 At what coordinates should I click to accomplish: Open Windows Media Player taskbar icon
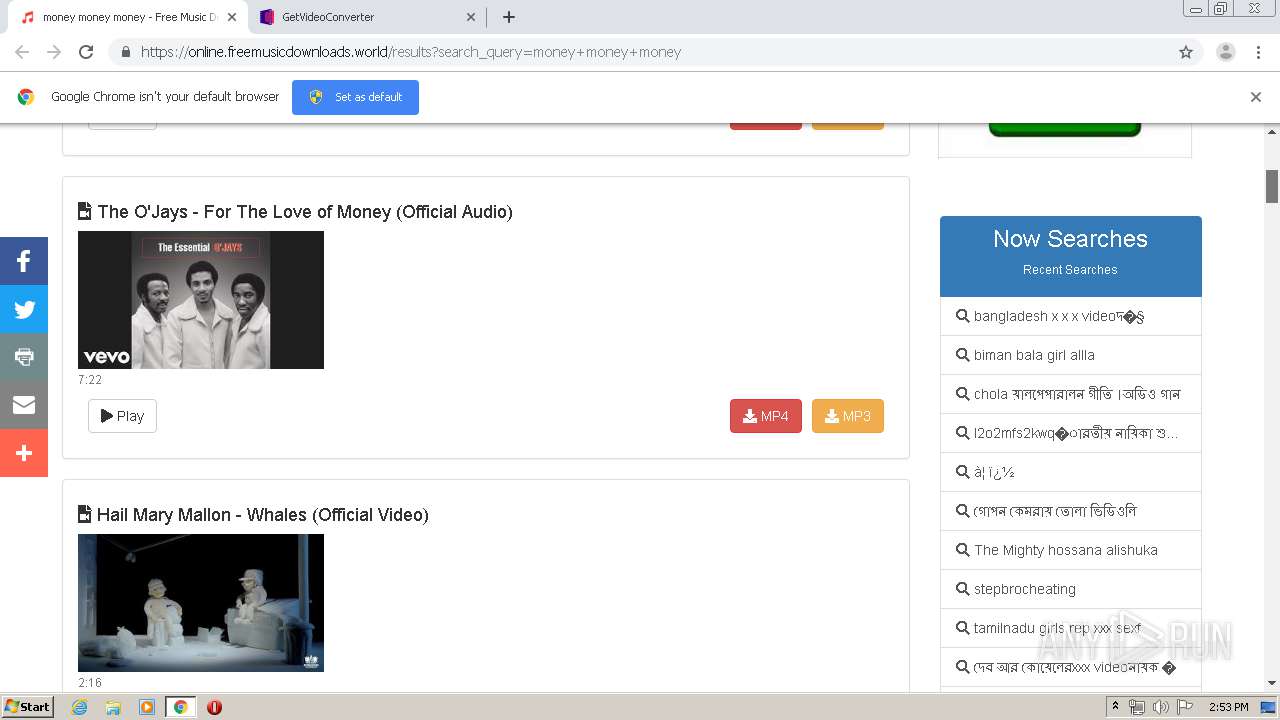pyautogui.click(x=147, y=707)
